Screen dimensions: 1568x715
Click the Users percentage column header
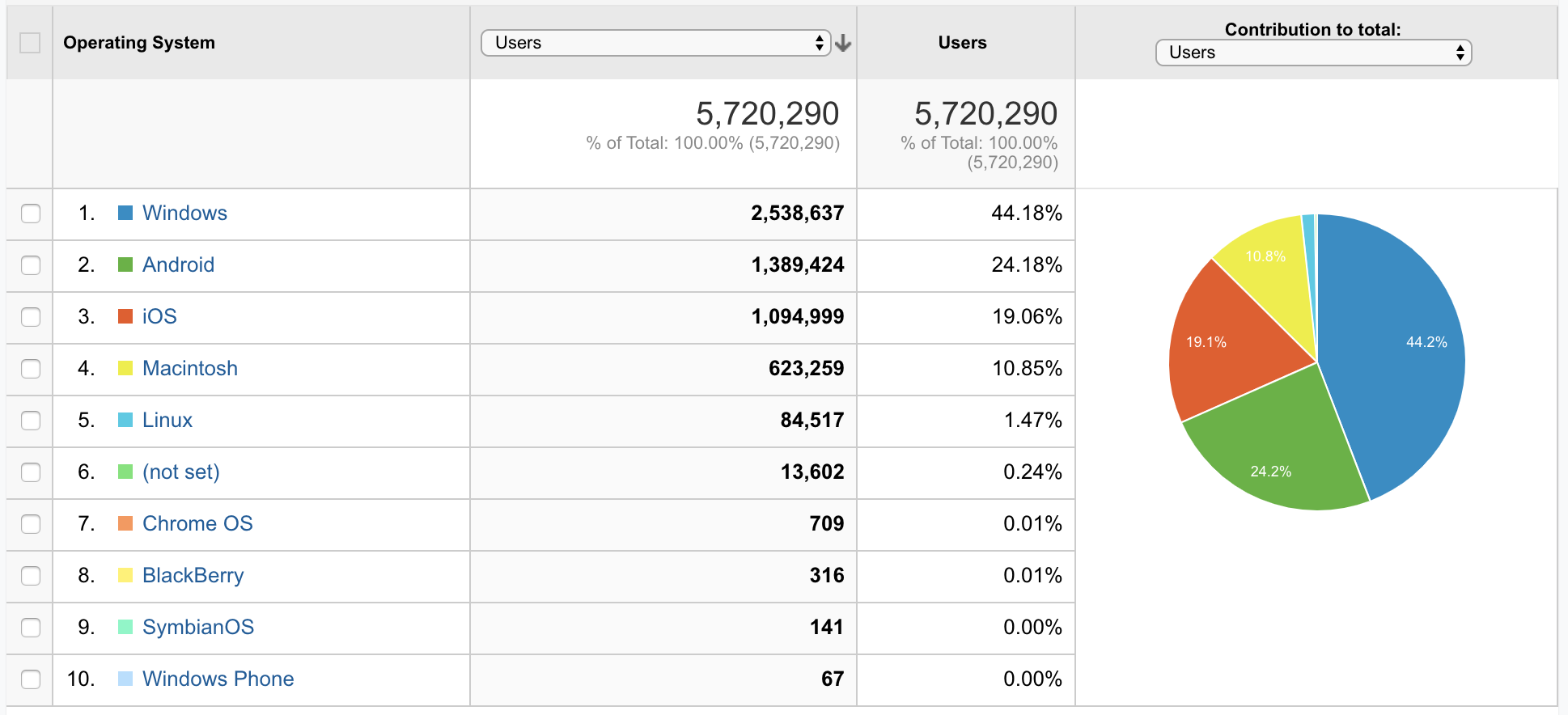point(962,43)
